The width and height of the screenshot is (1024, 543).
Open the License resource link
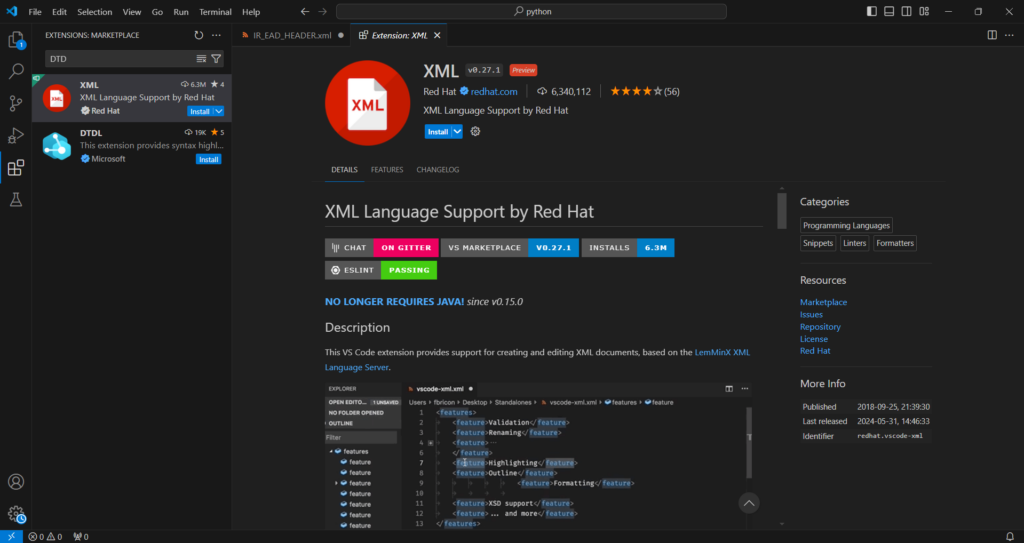(814, 338)
